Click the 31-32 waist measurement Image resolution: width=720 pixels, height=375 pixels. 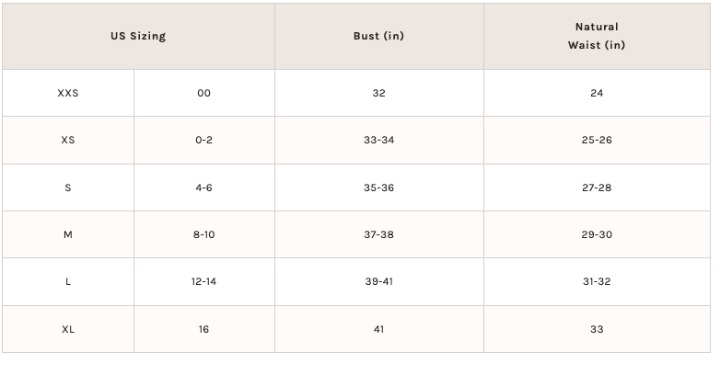(596, 281)
